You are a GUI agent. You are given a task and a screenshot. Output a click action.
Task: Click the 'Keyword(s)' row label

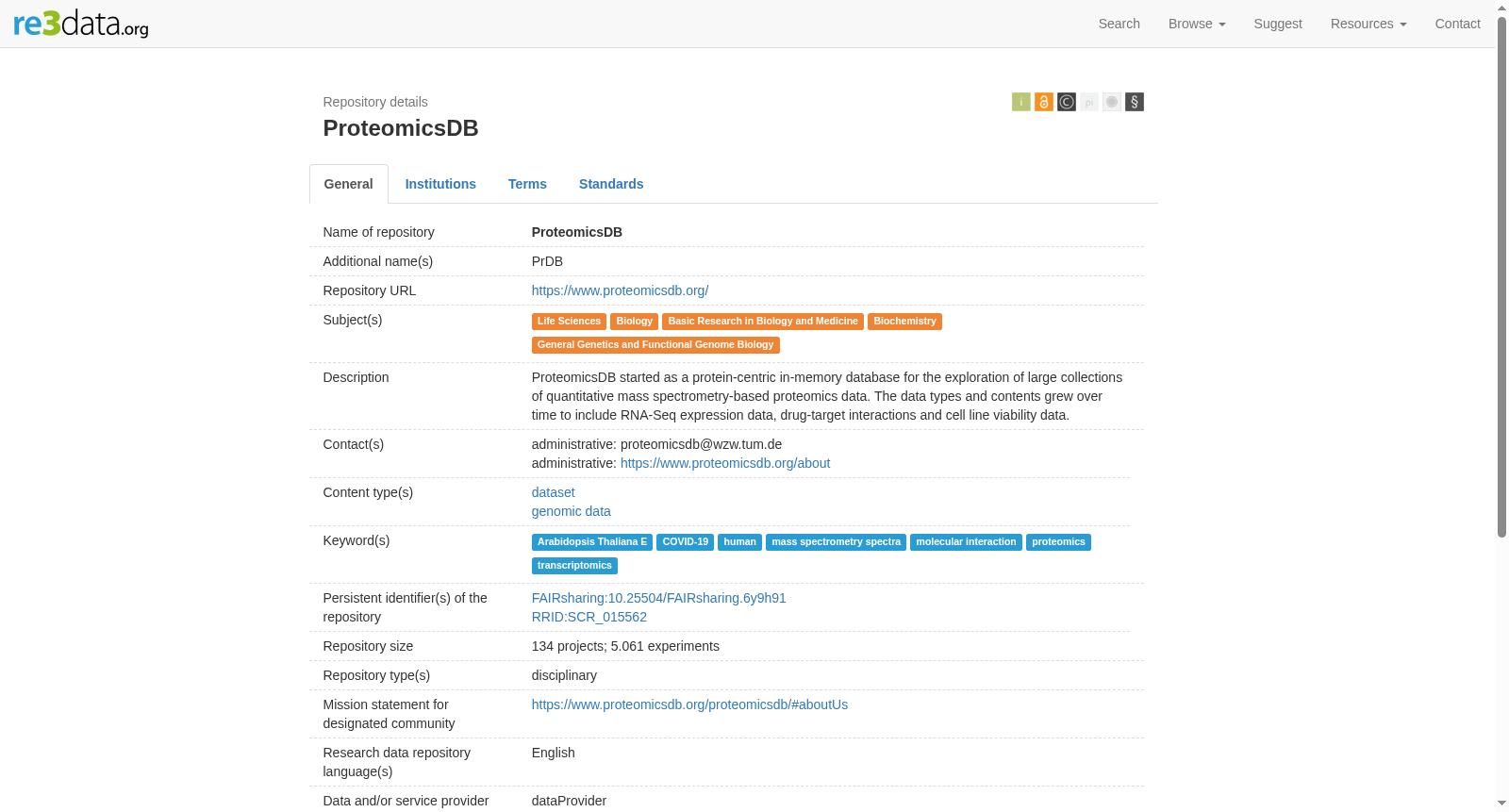[357, 540]
